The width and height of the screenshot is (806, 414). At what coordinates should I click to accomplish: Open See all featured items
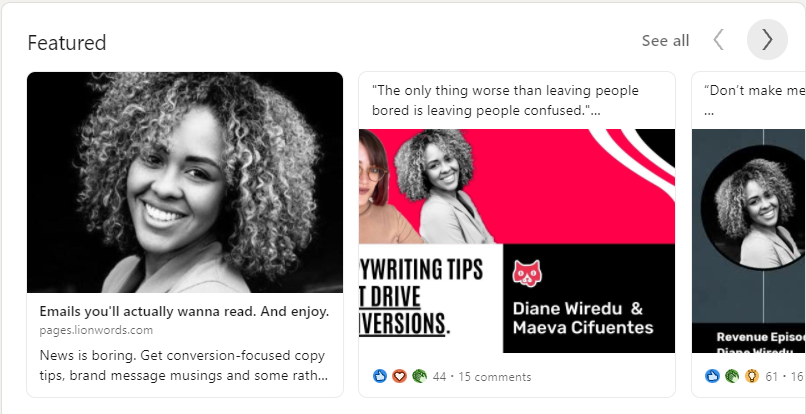click(665, 41)
